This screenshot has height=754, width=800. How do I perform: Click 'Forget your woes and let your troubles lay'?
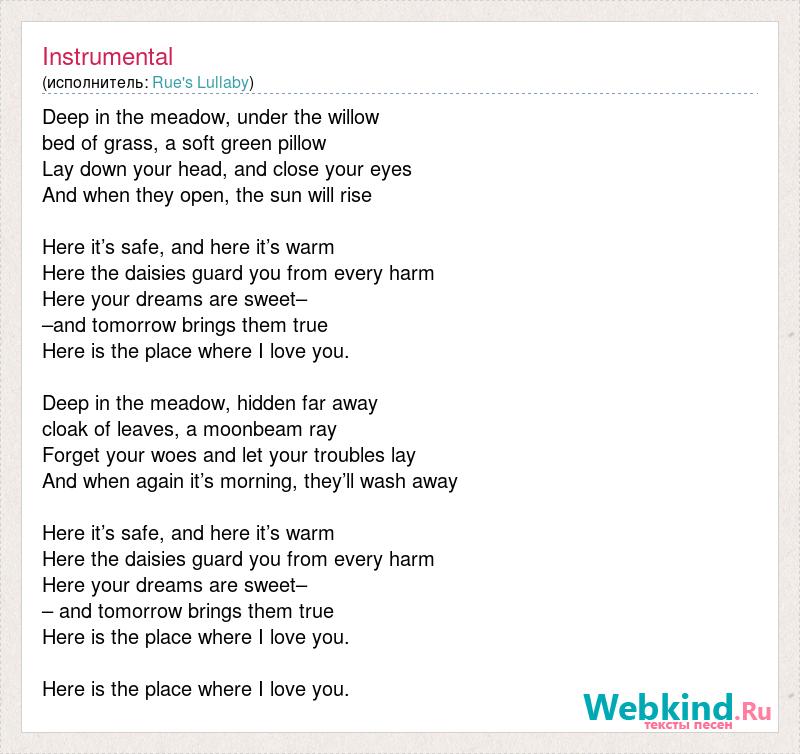(x=229, y=456)
